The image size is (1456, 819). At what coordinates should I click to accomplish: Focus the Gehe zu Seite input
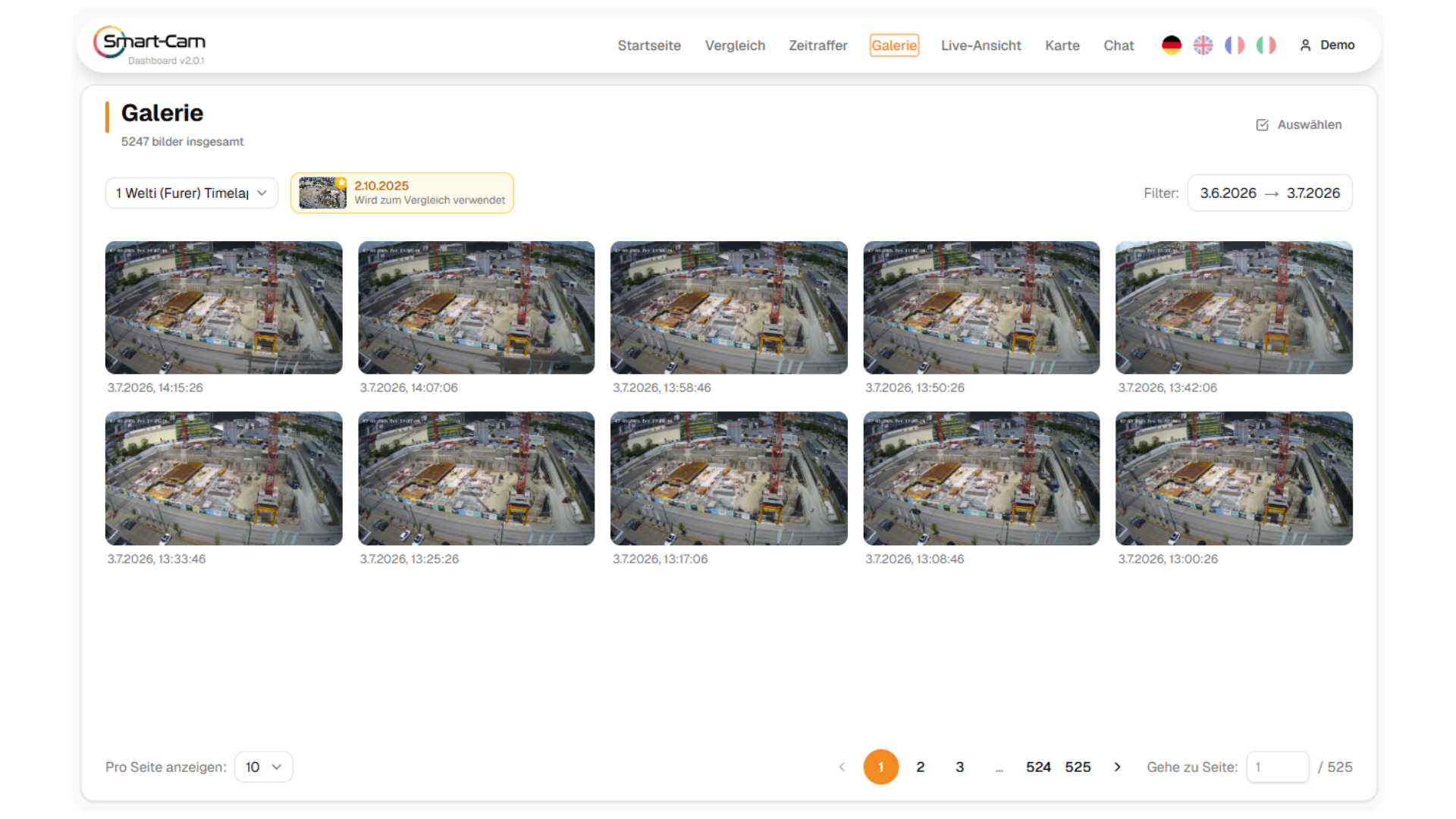(x=1278, y=767)
